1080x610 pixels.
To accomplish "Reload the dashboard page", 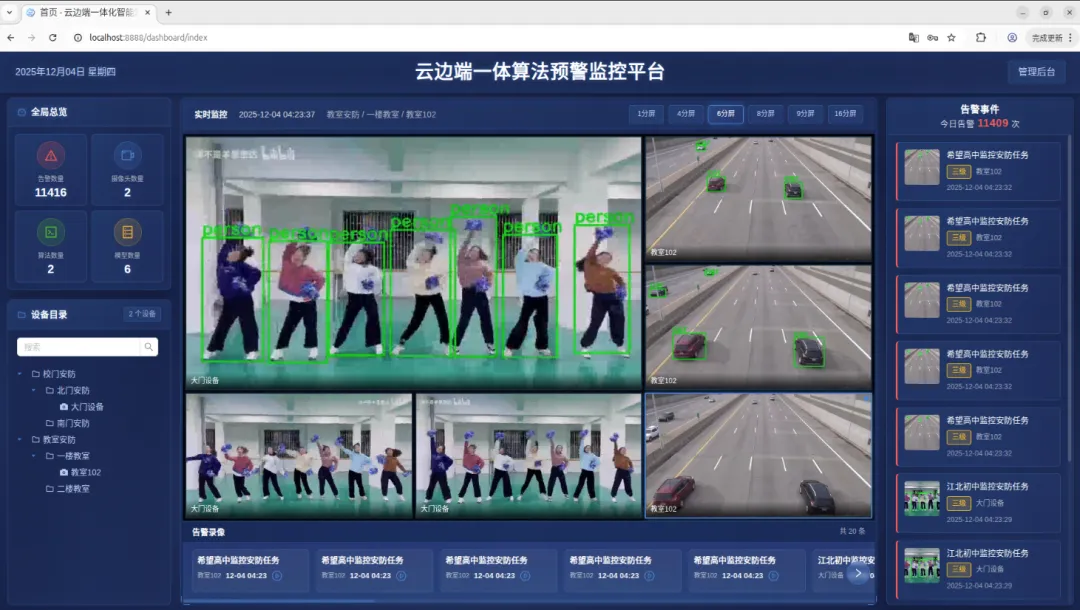I will click(52, 38).
